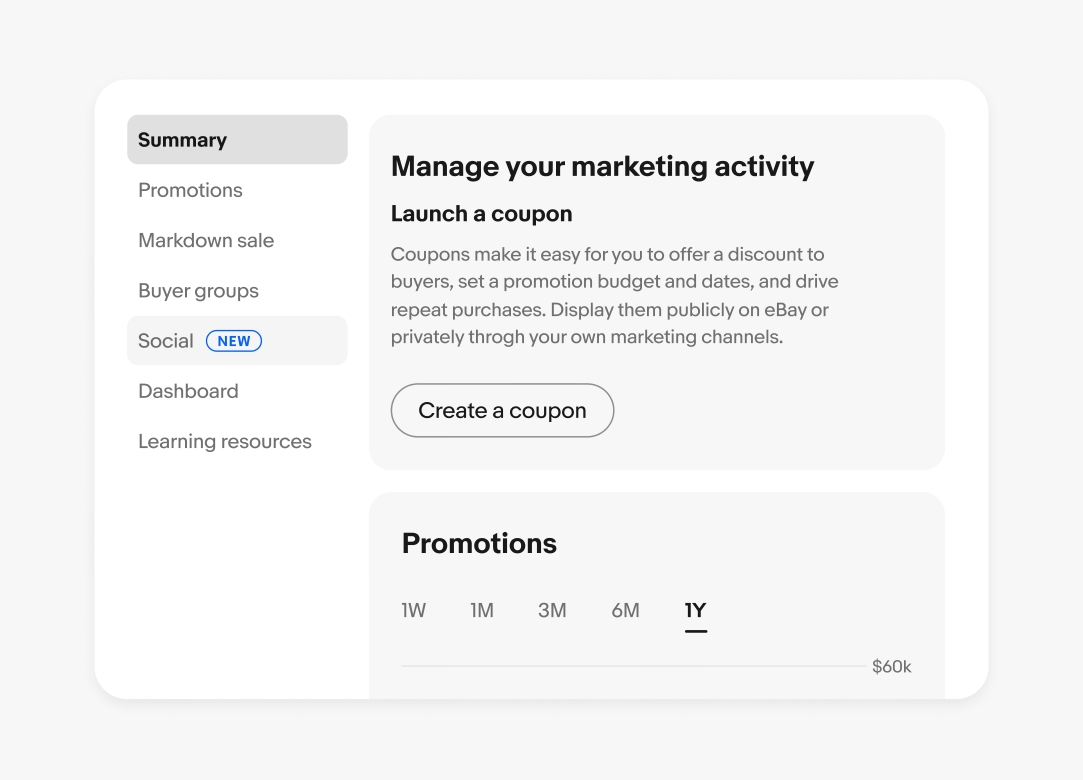Choose the 6M time range tab

coord(625,610)
